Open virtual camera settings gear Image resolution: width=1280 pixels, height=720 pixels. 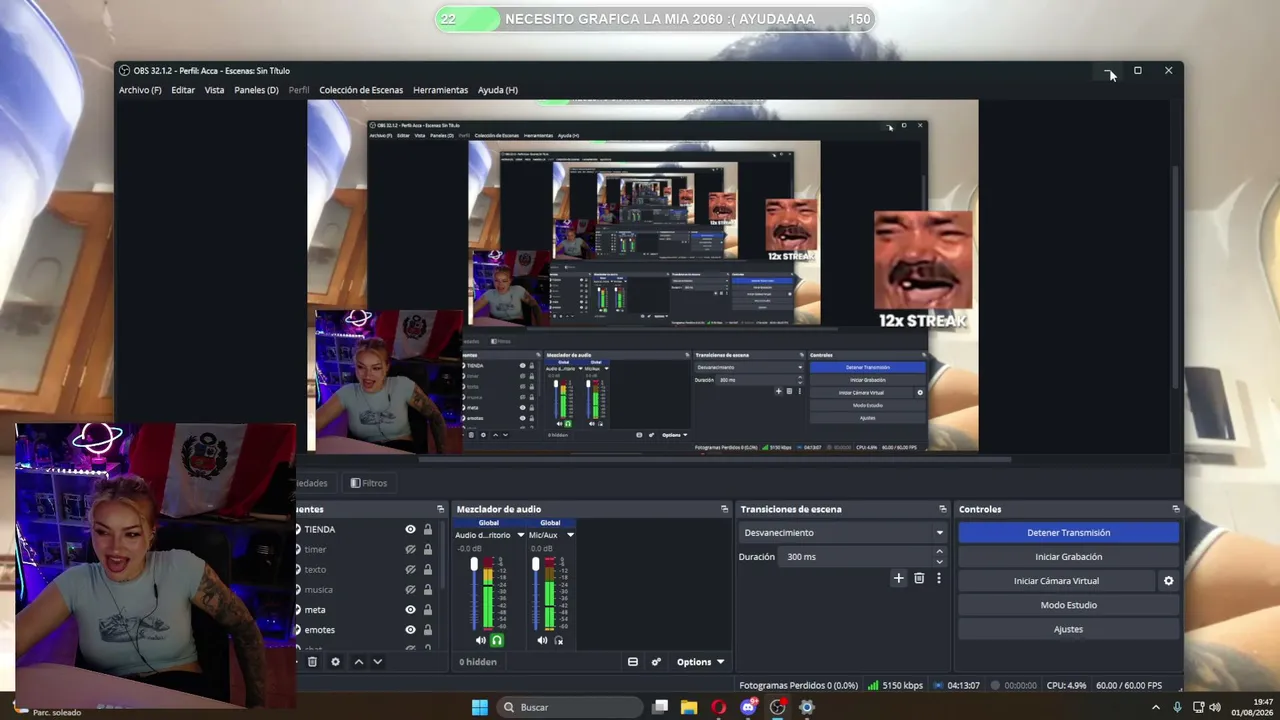click(x=1168, y=581)
